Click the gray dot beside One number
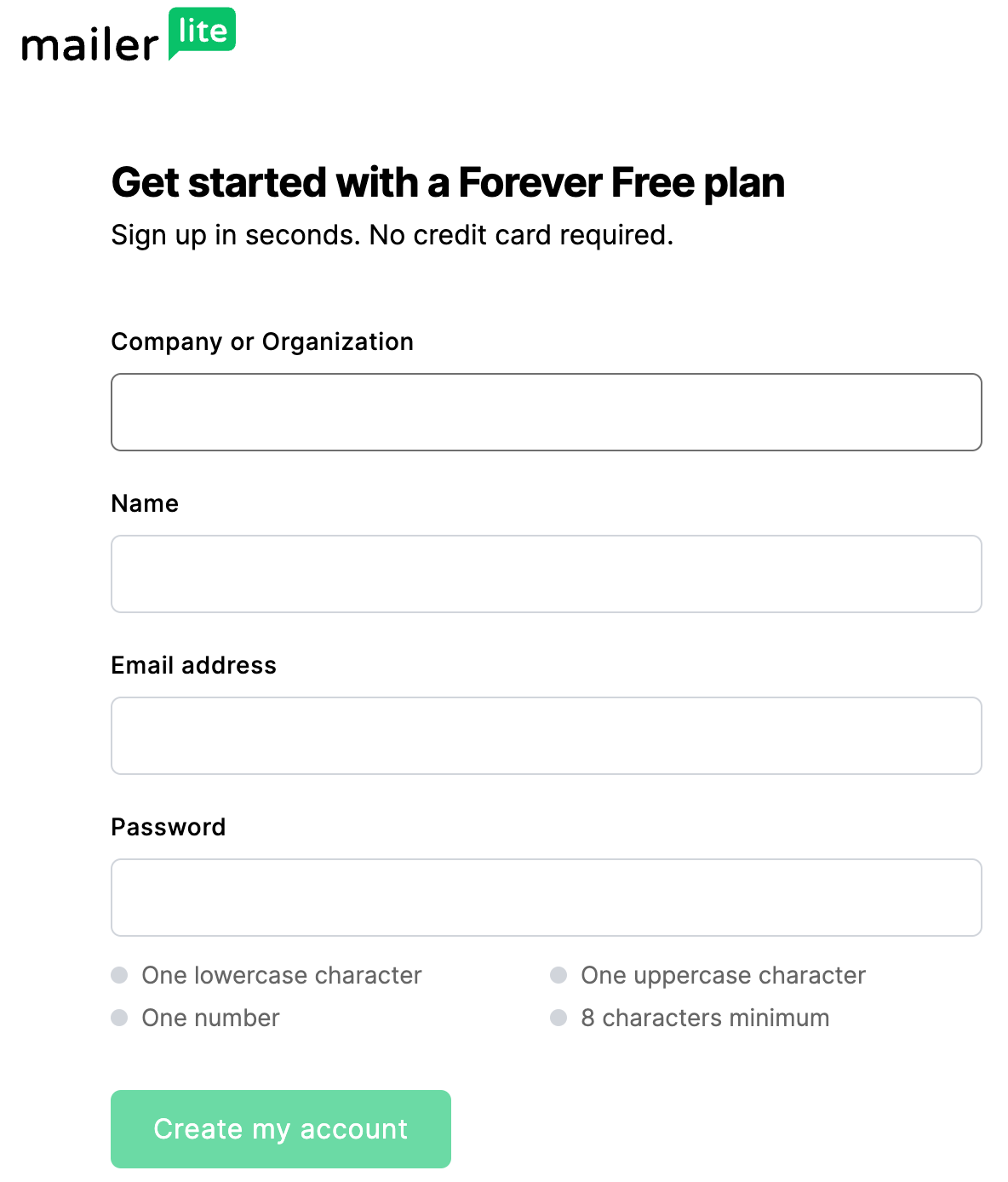This screenshot has width=1008, height=1182. pyautogui.click(x=119, y=1018)
